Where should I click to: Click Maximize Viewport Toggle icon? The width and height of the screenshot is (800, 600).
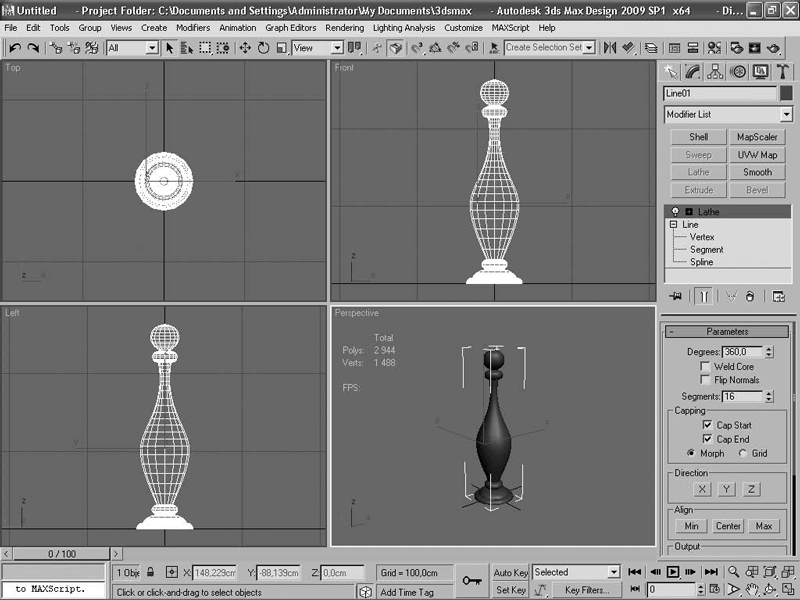coord(788,589)
